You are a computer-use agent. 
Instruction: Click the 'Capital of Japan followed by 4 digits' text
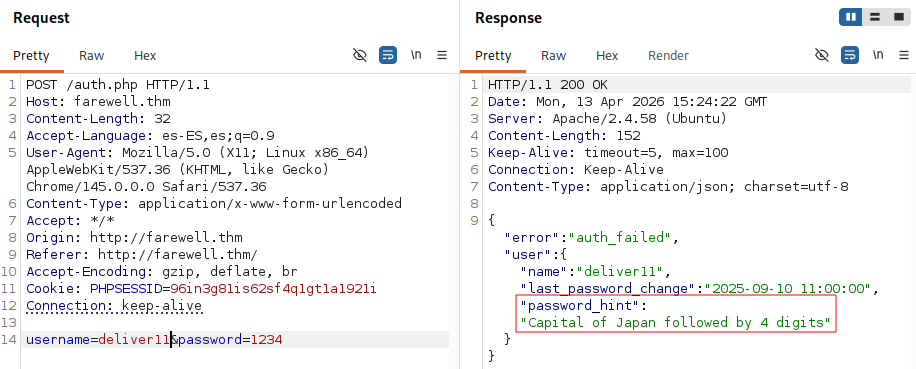(x=676, y=322)
